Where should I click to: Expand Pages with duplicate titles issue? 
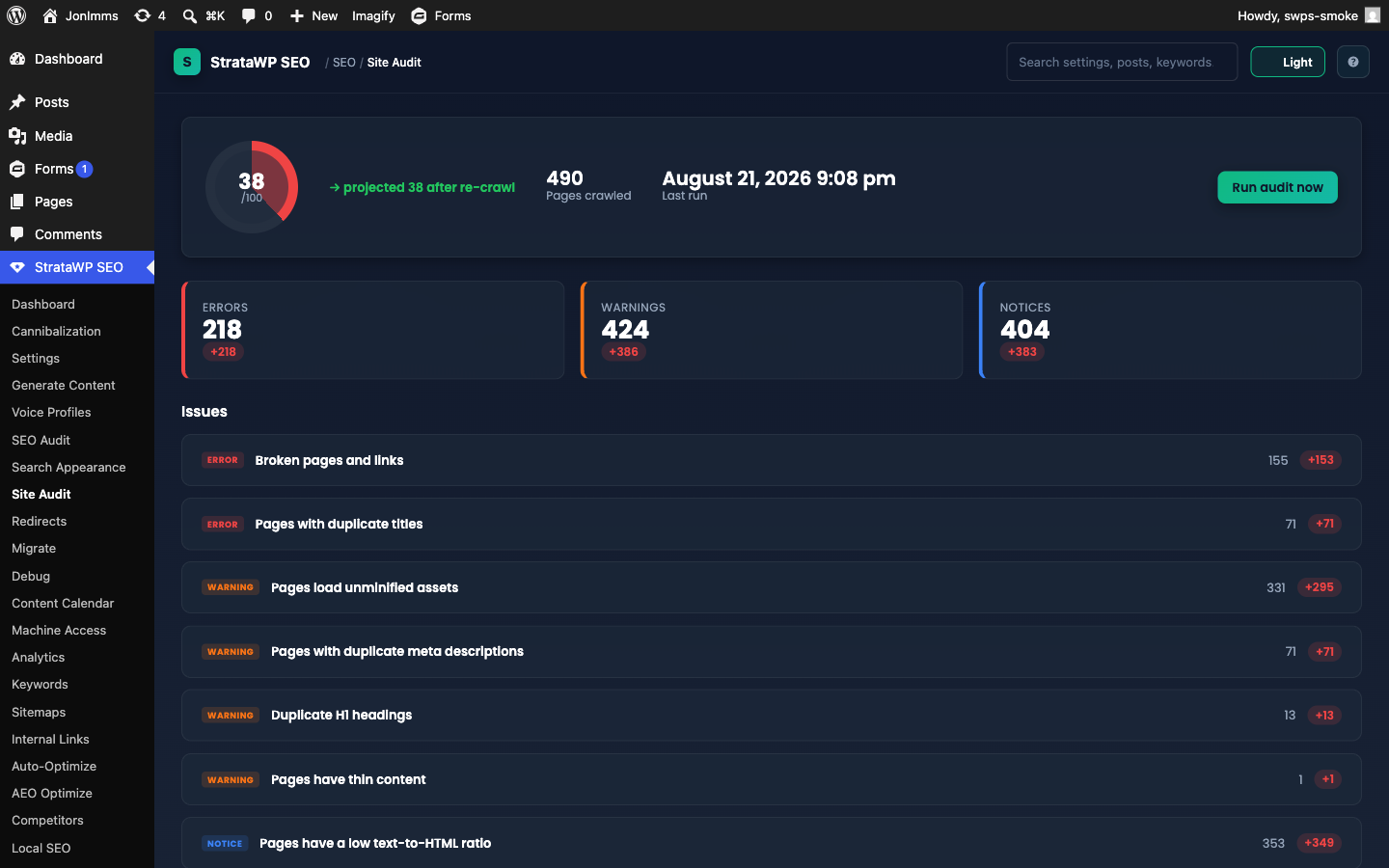coord(772,524)
